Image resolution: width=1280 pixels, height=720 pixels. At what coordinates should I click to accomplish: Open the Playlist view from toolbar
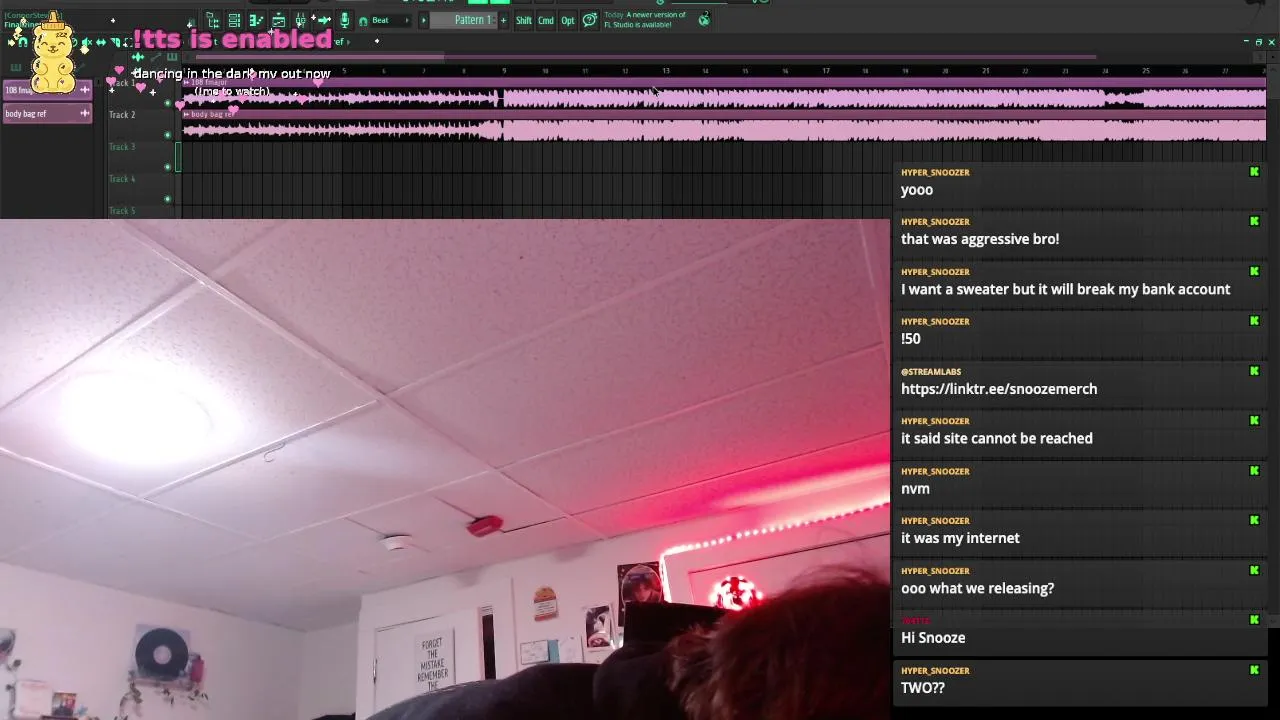click(278, 20)
